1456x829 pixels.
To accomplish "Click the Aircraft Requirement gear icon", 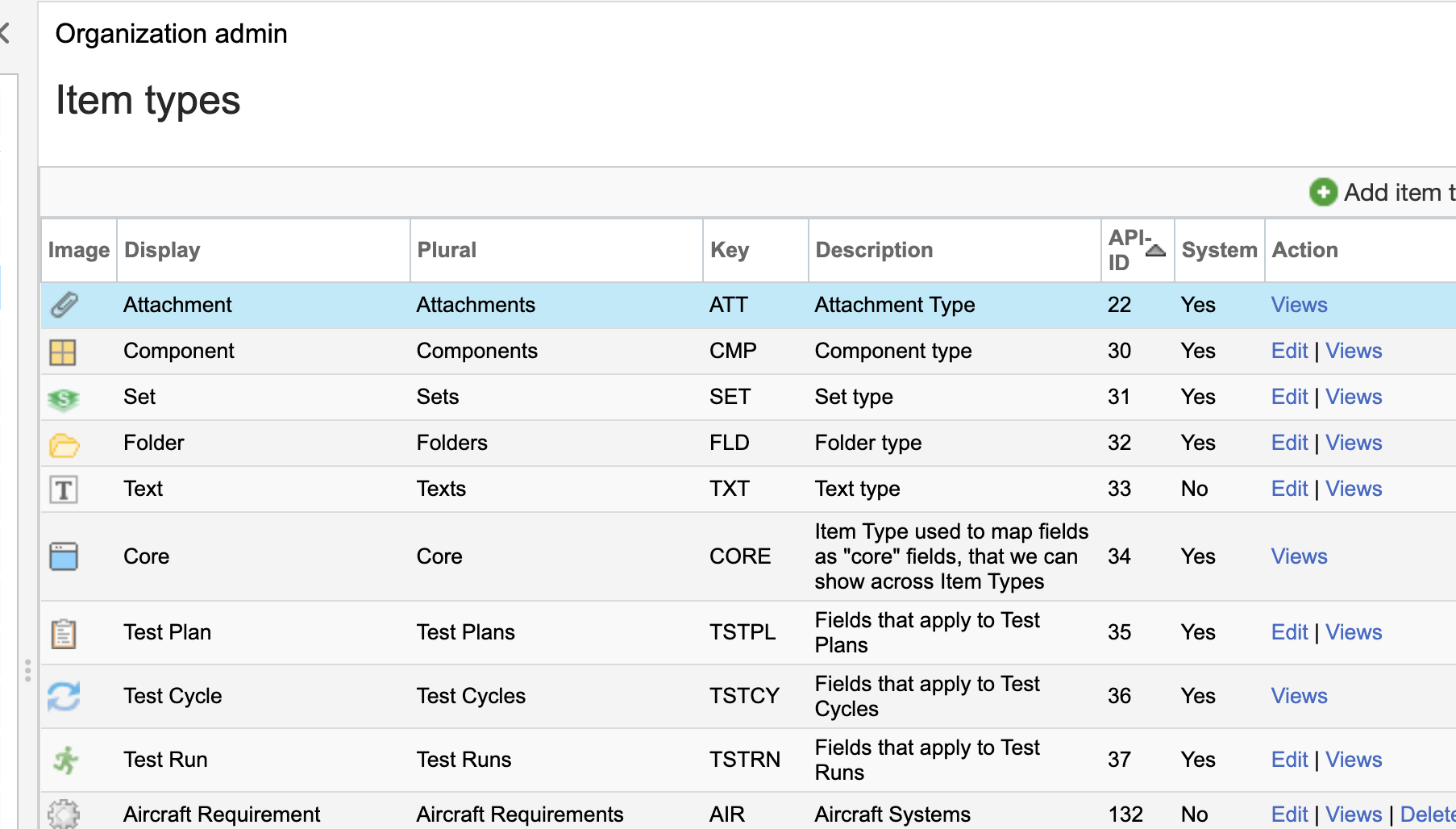I will point(64,814).
